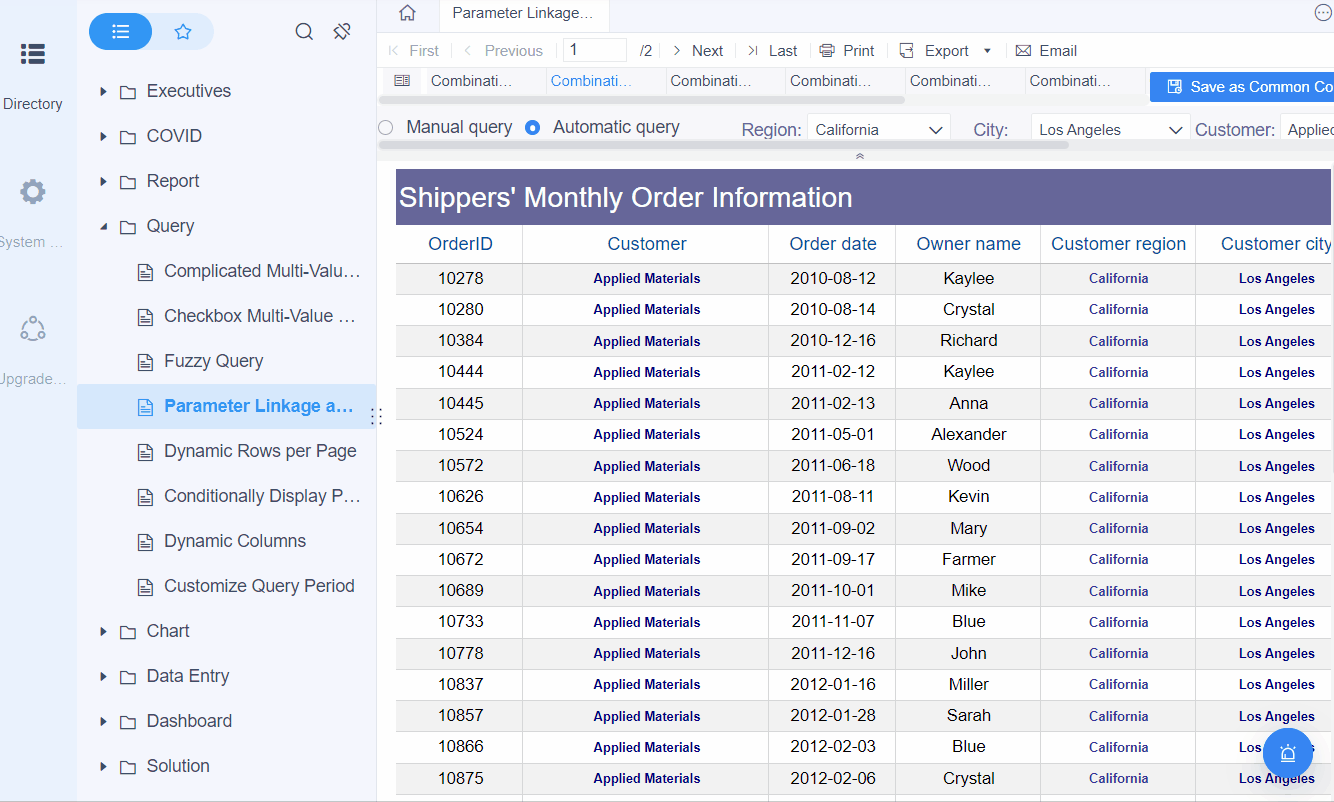Go to the home tab icon
This screenshot has width=1334, height=802.
click(407, 13)
